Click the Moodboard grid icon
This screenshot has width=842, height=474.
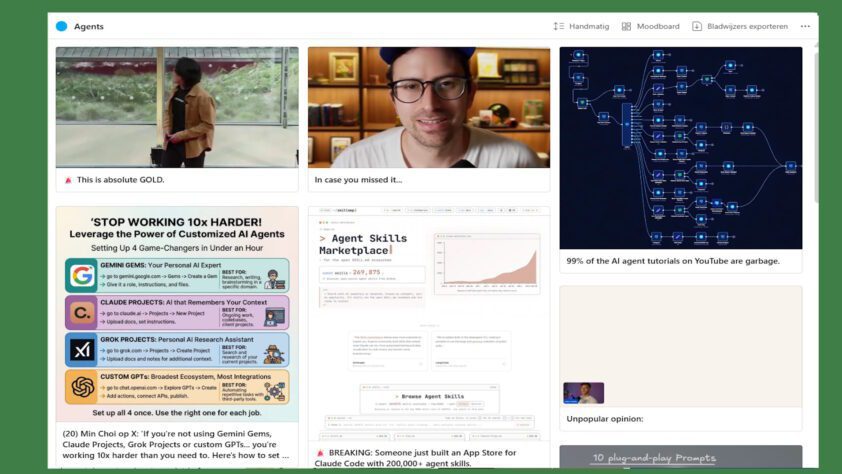coord(626,26)
